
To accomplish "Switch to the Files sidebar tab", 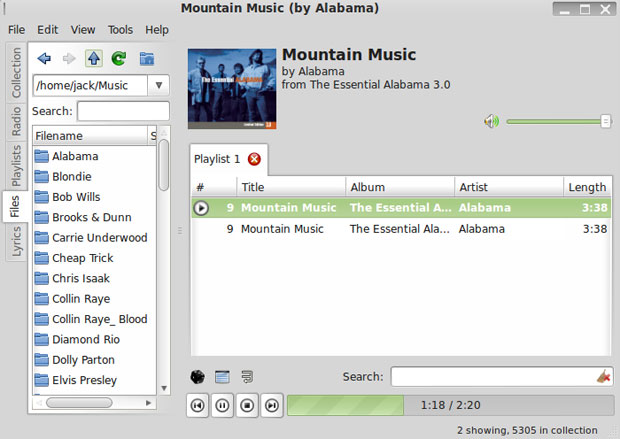I will pos(15,206).
